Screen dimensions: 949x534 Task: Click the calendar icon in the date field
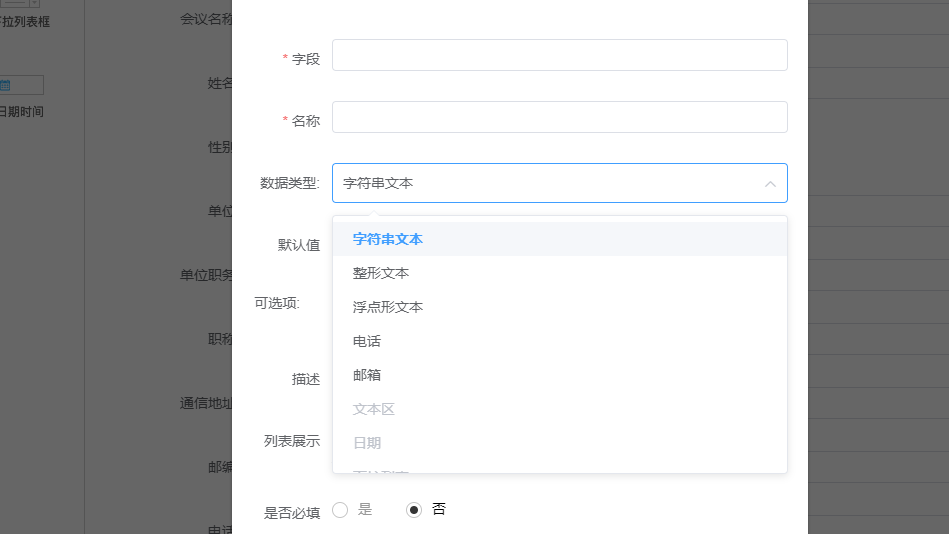[5, 85]
